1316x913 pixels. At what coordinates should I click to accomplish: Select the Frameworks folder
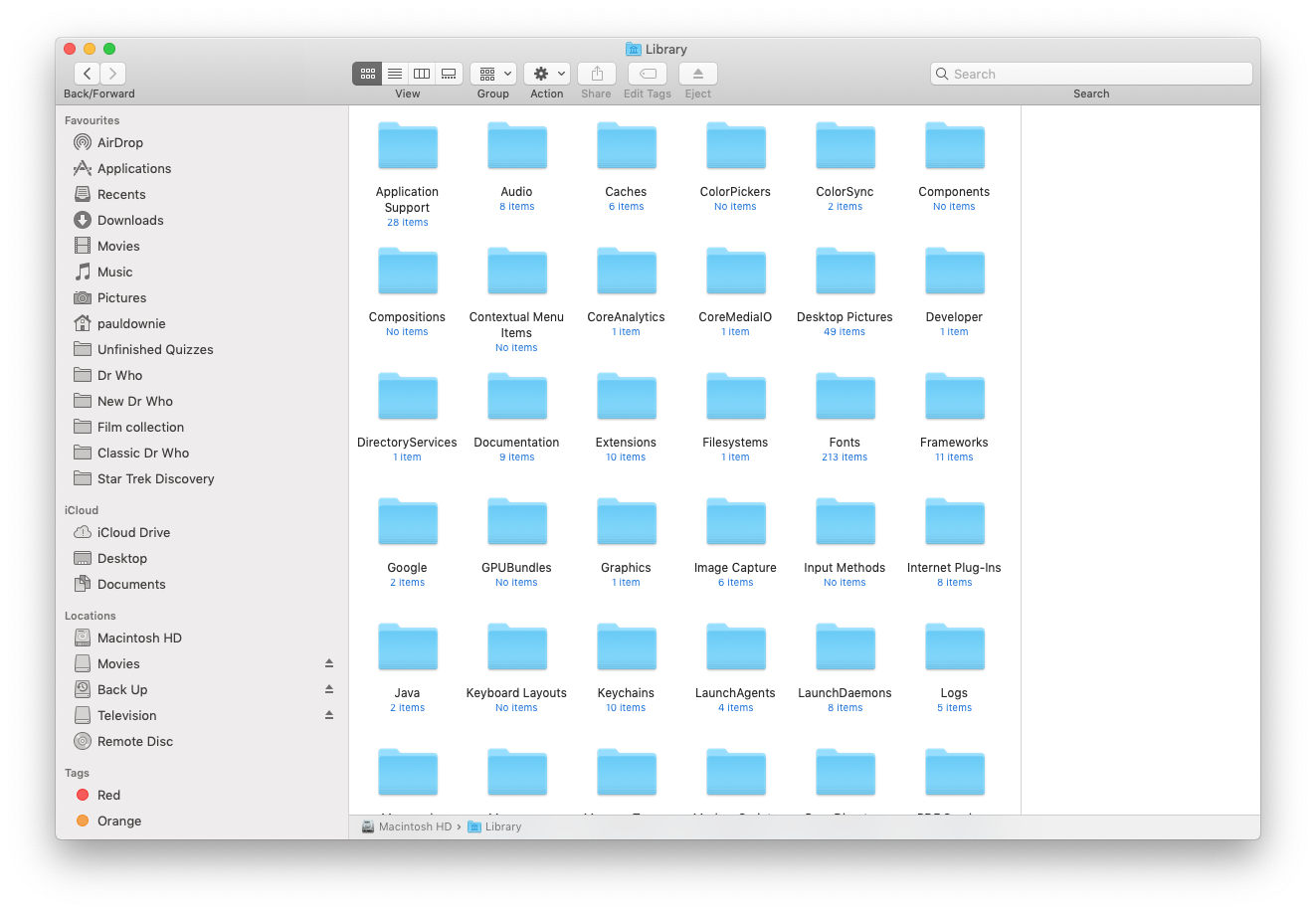[955, 397]
